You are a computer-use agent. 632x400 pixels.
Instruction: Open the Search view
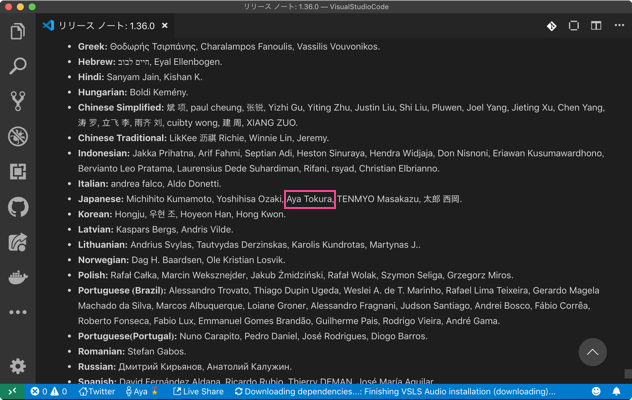[x=18, y=66]
